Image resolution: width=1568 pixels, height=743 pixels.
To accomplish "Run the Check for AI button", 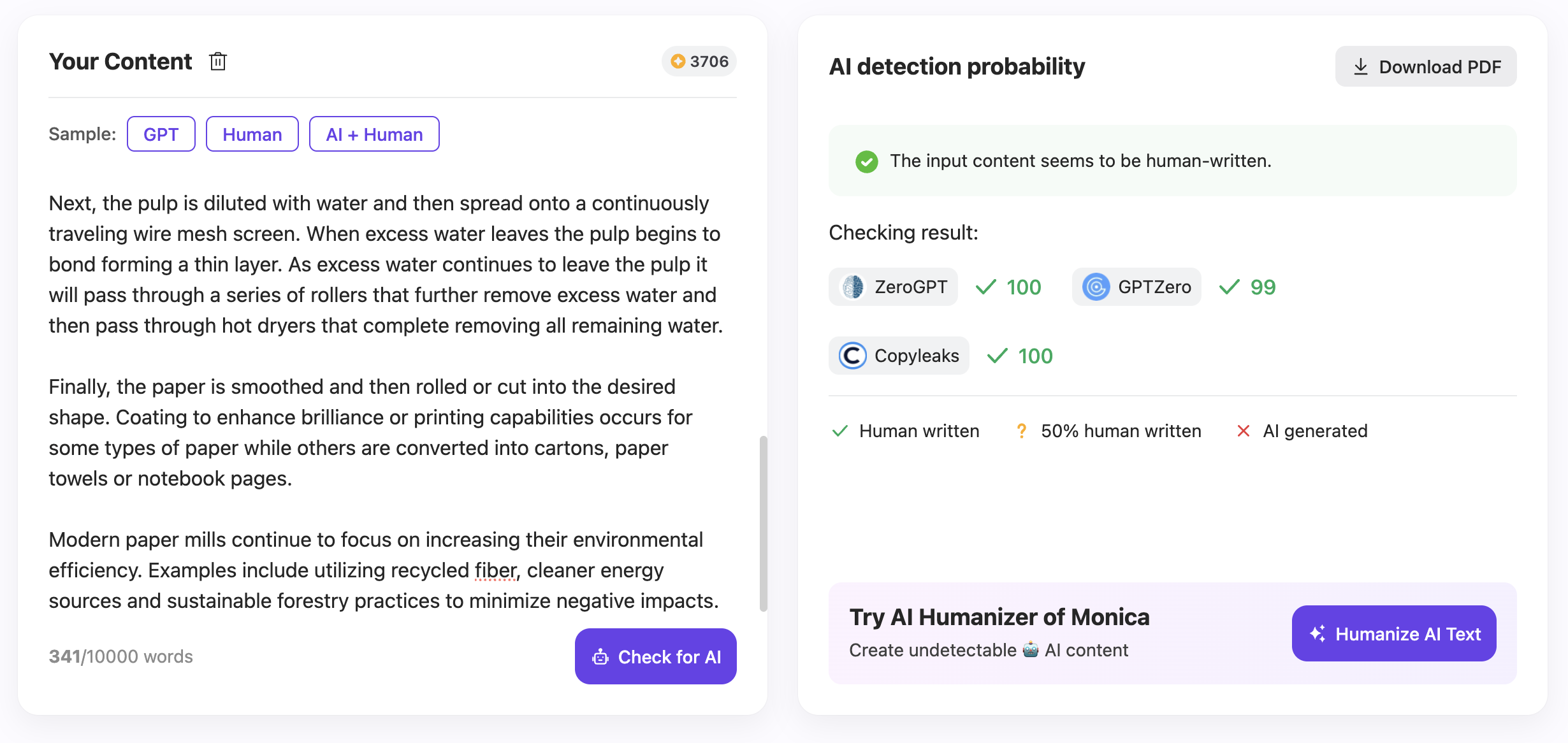I will coord(656,656).
